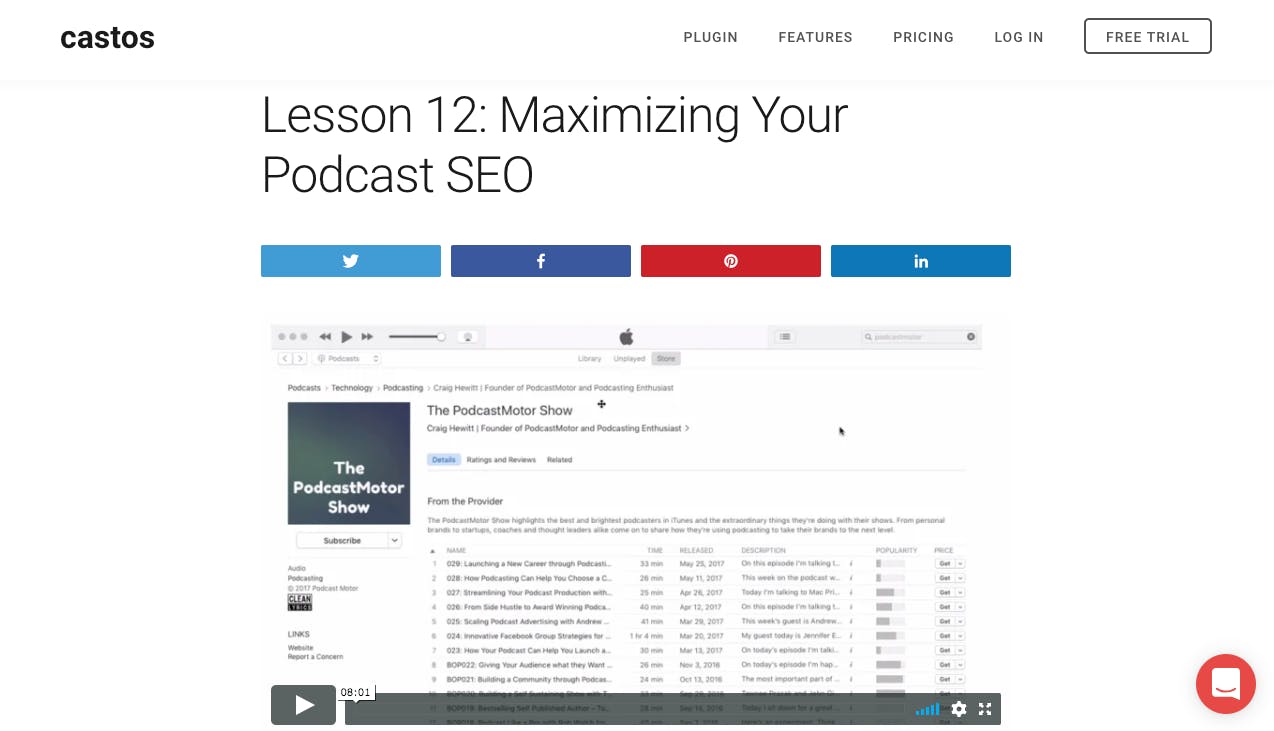Share the lesson on LinkedIn

pyautogui.click(x=920, y=261)
